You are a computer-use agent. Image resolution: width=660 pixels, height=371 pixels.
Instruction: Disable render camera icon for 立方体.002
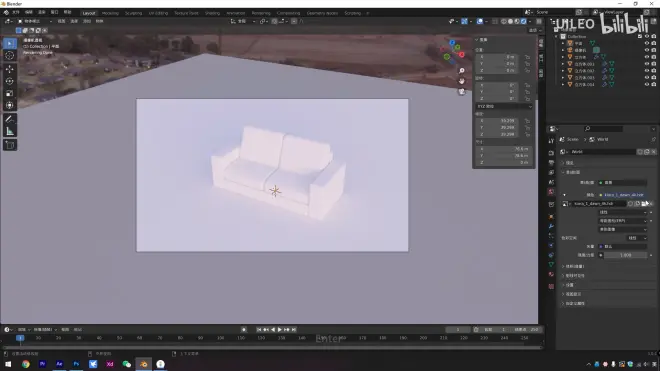tap(654, 71)
